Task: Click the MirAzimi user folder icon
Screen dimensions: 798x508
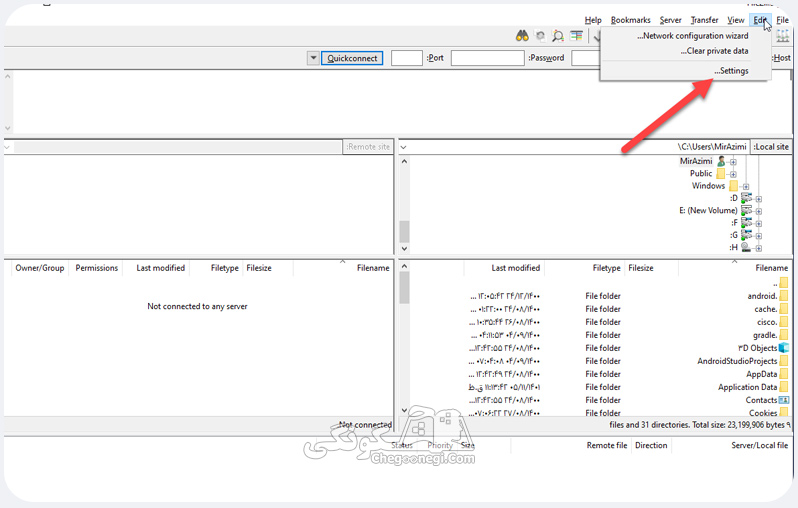Action: [721, 161]
